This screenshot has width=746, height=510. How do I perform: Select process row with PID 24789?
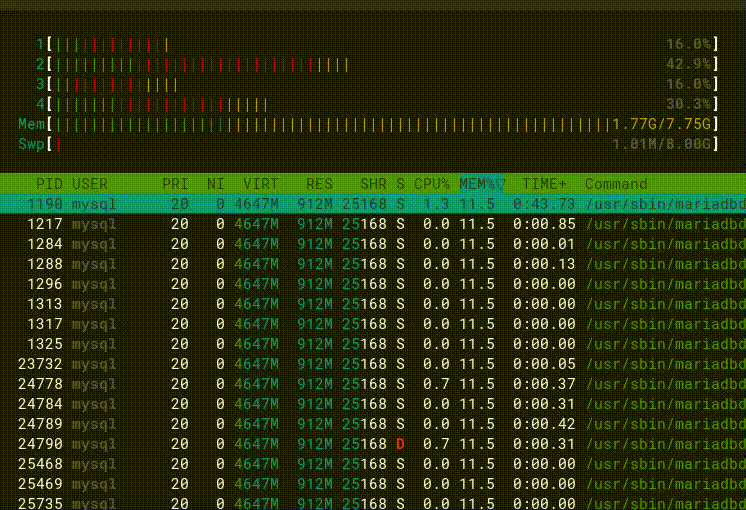pyautogui.click(x=373, y=424)
